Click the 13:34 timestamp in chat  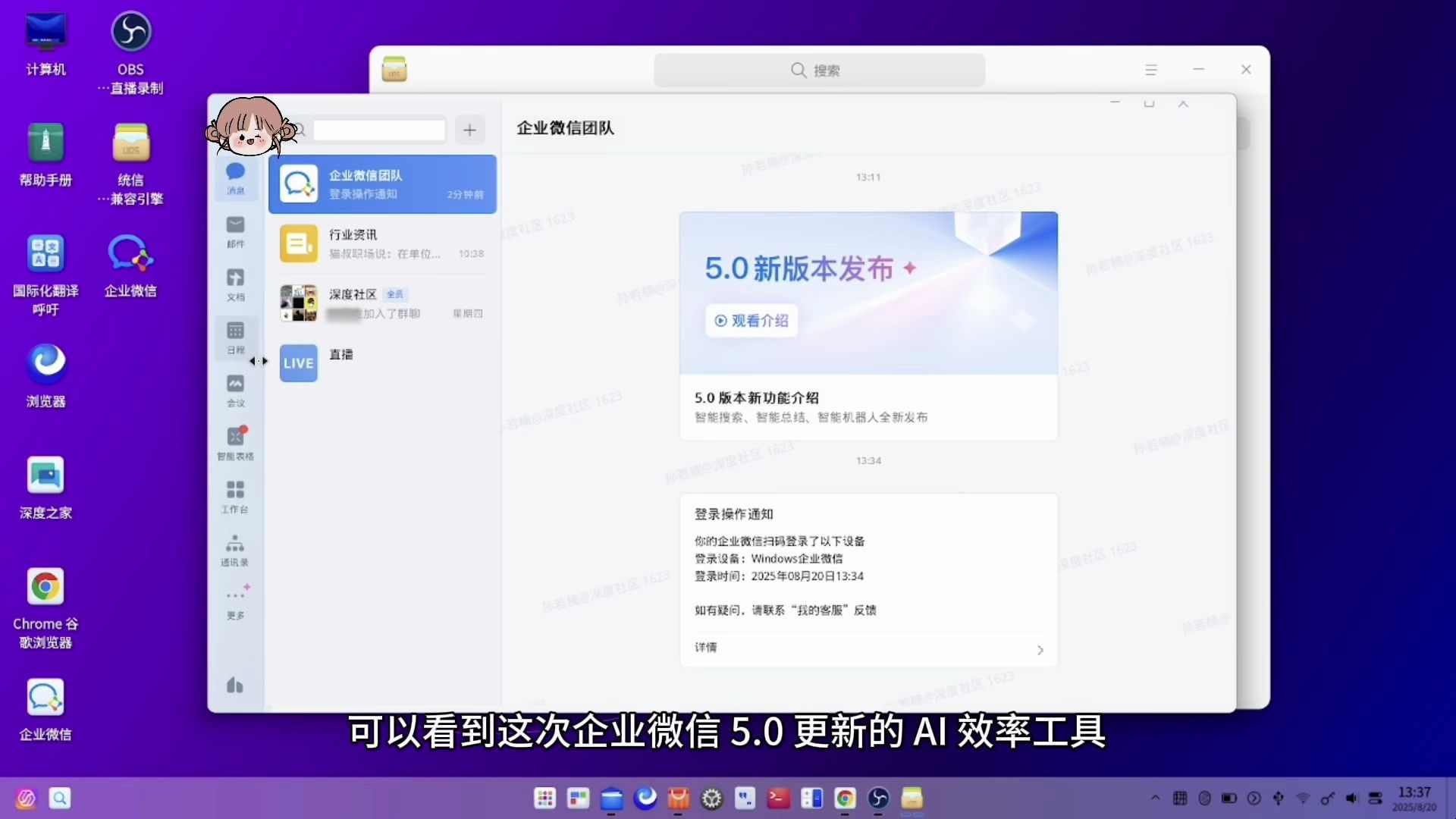click(868, 460)
